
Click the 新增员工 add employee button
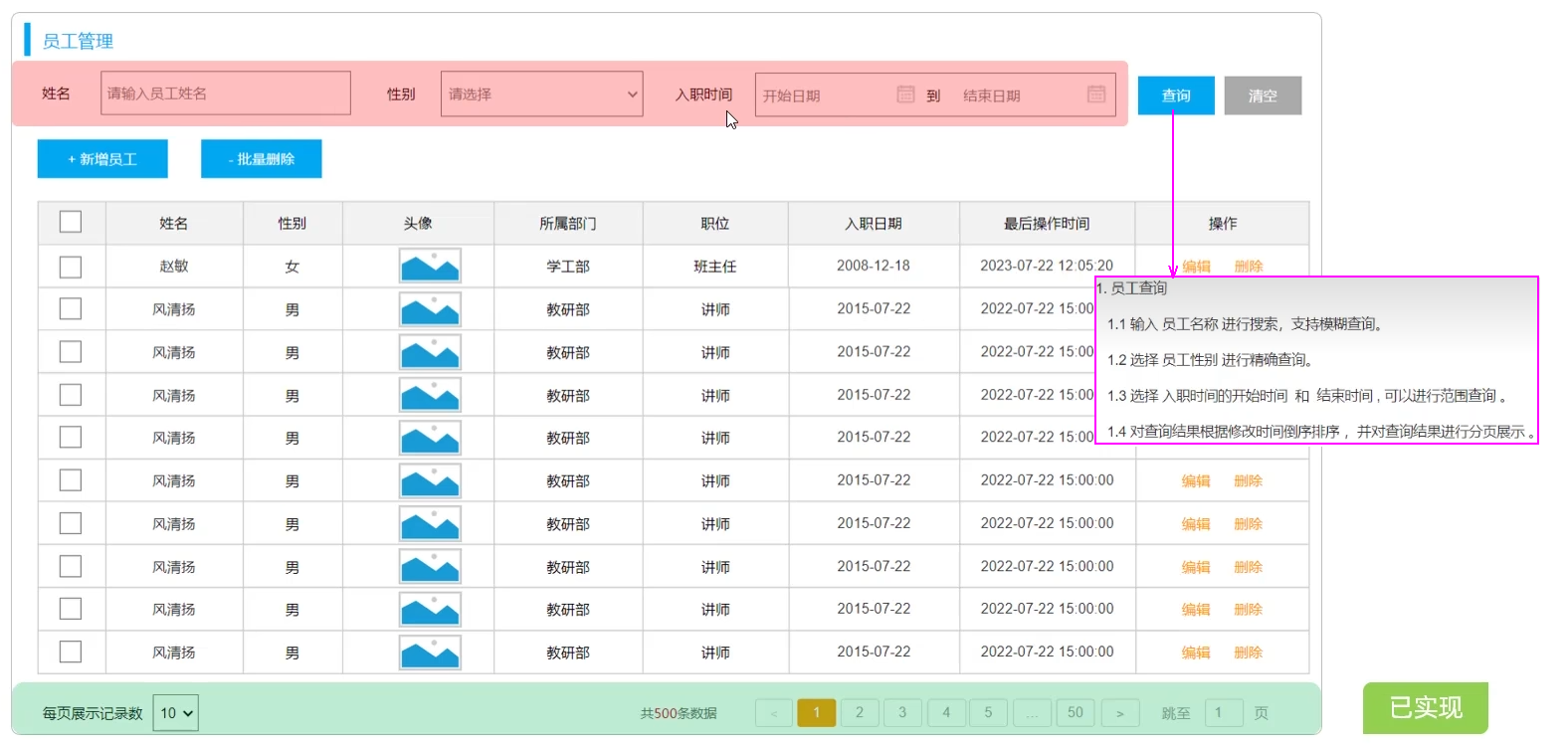coord(102,159)
